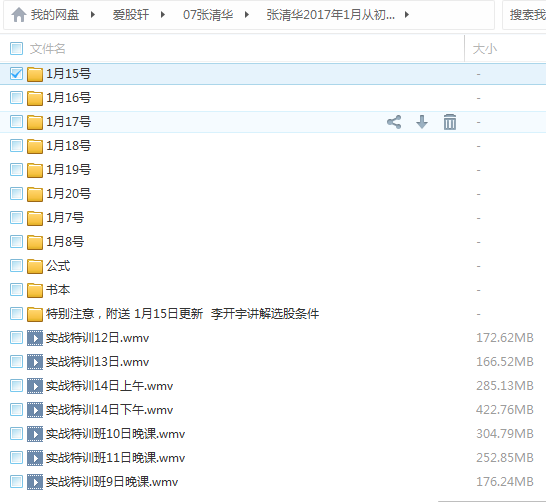
Task: Check the box for 实战特训13日.wmv
Action: point(16,362)
